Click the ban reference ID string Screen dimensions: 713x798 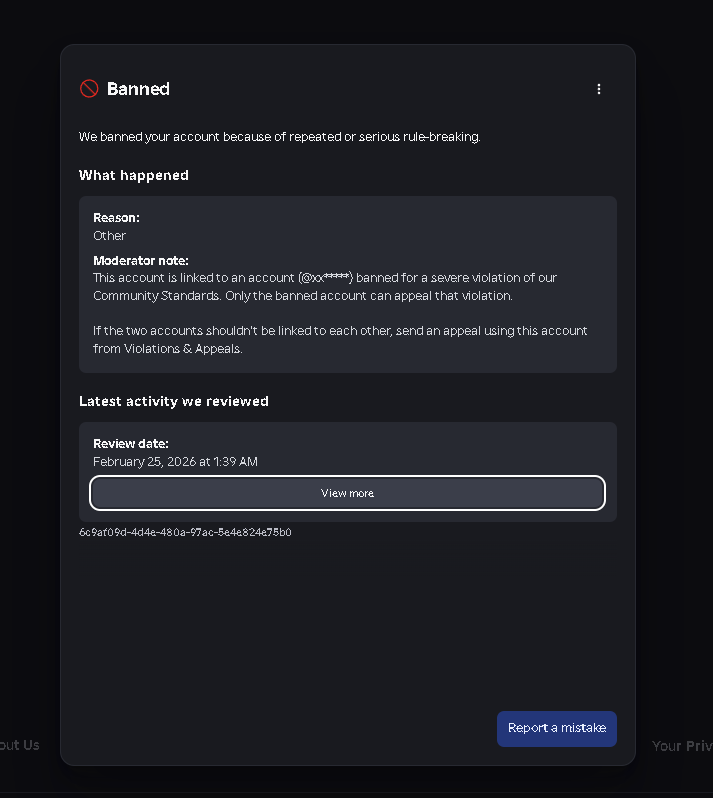click(x=185, y=533)
